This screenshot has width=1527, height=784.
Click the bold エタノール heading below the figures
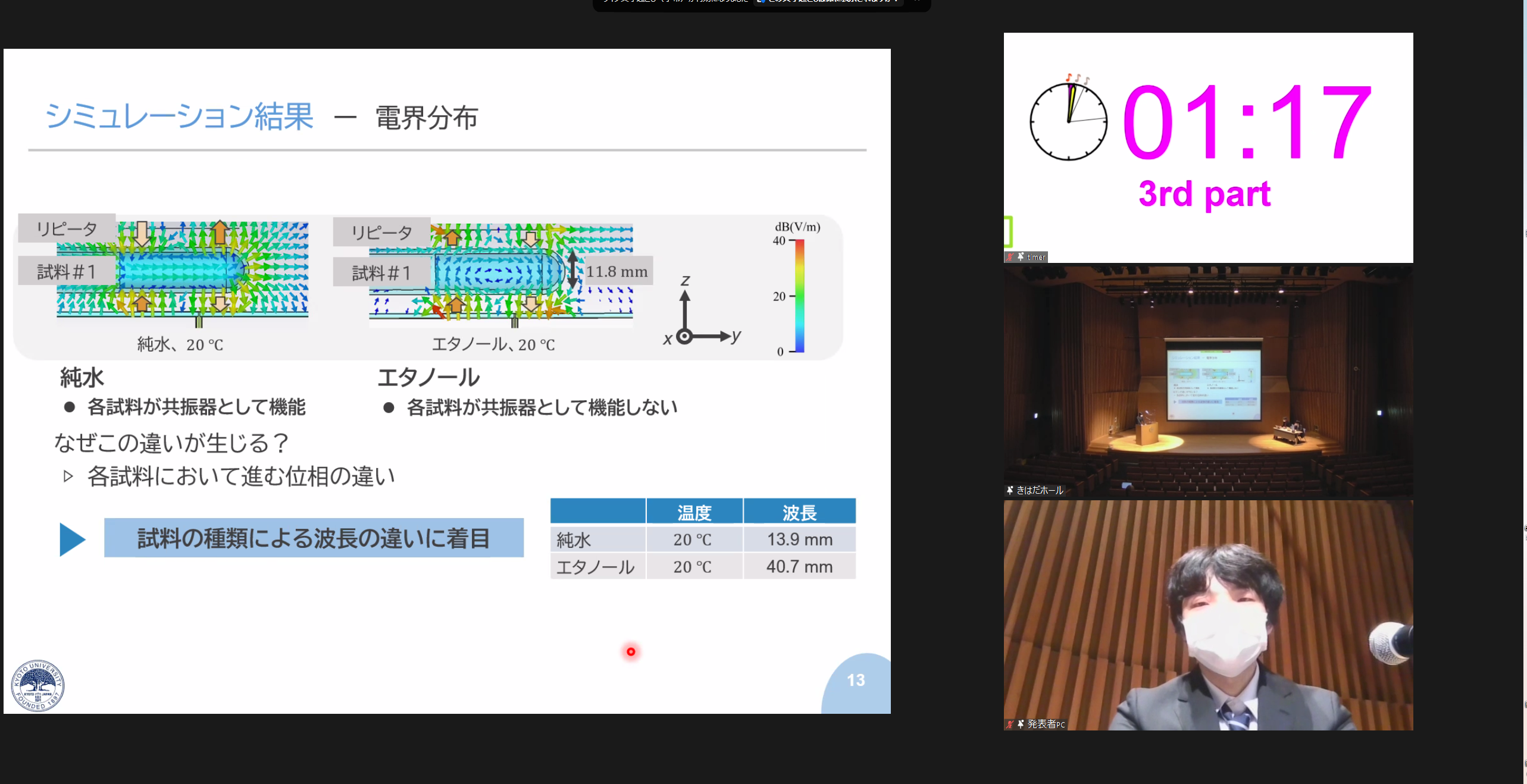point(428,378)
